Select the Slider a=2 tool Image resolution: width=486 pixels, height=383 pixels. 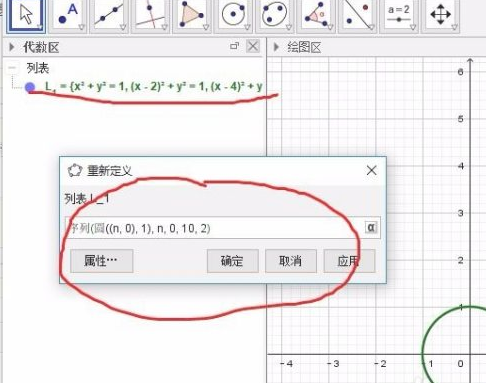[x=399, y=16]
